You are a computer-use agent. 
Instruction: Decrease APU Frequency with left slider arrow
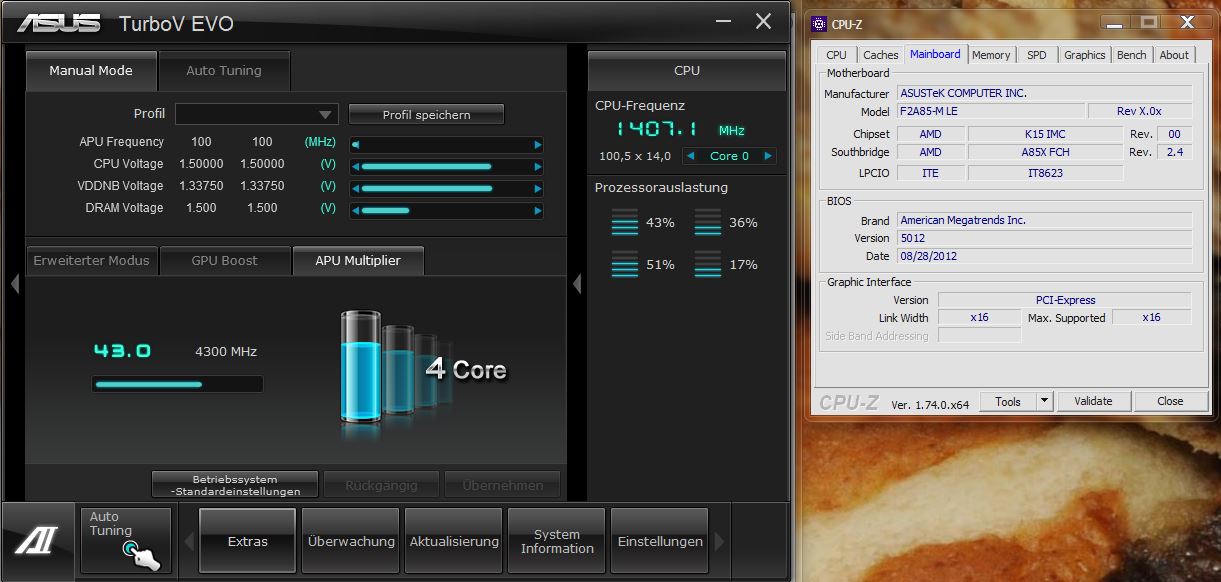tap(355, 144)
